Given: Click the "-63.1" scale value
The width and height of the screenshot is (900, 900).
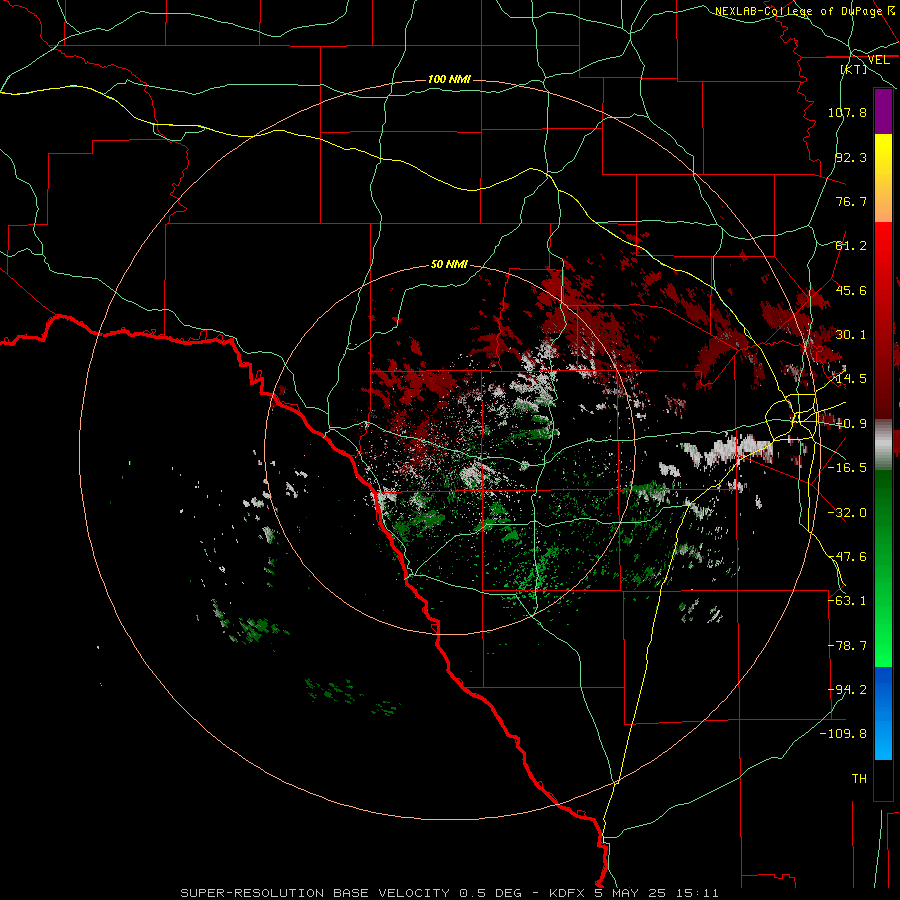Looking at the screenshot, I should 847,601.
